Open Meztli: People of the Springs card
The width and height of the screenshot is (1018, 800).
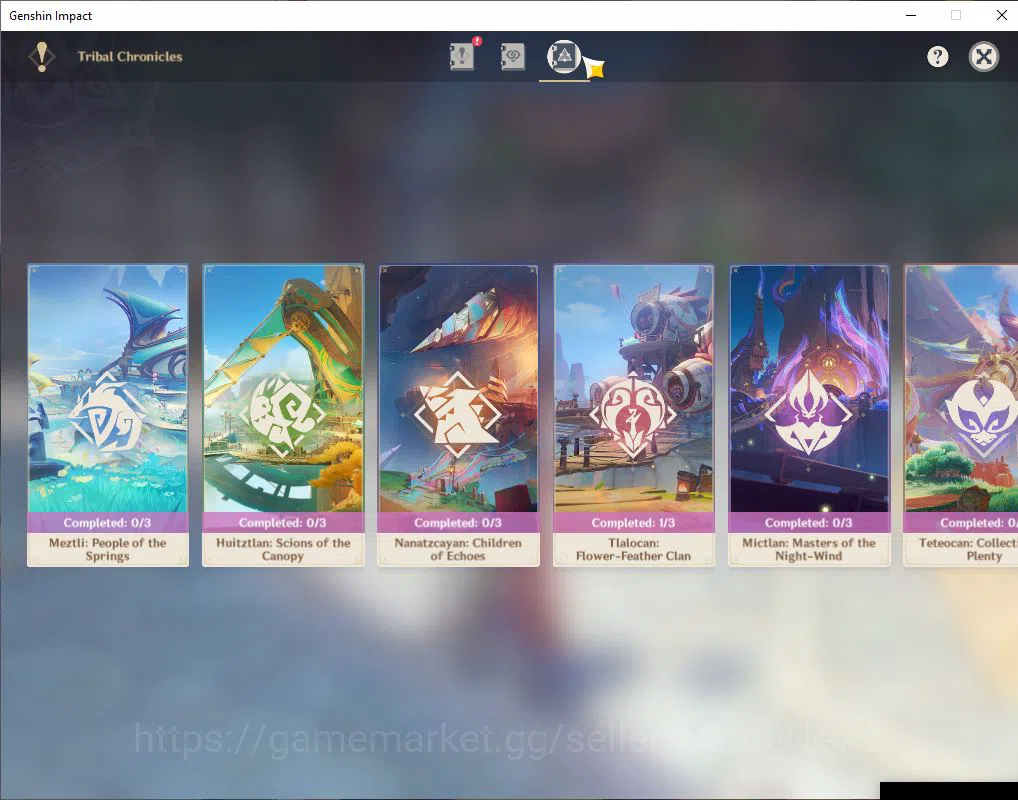[108, 415]
